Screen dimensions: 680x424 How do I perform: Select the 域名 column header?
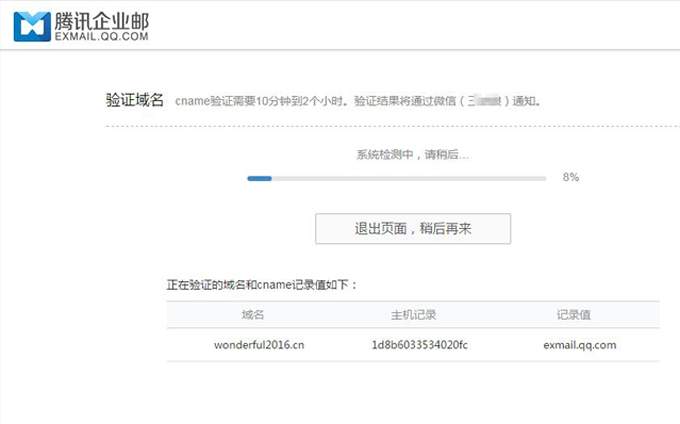tap(253, 314)
